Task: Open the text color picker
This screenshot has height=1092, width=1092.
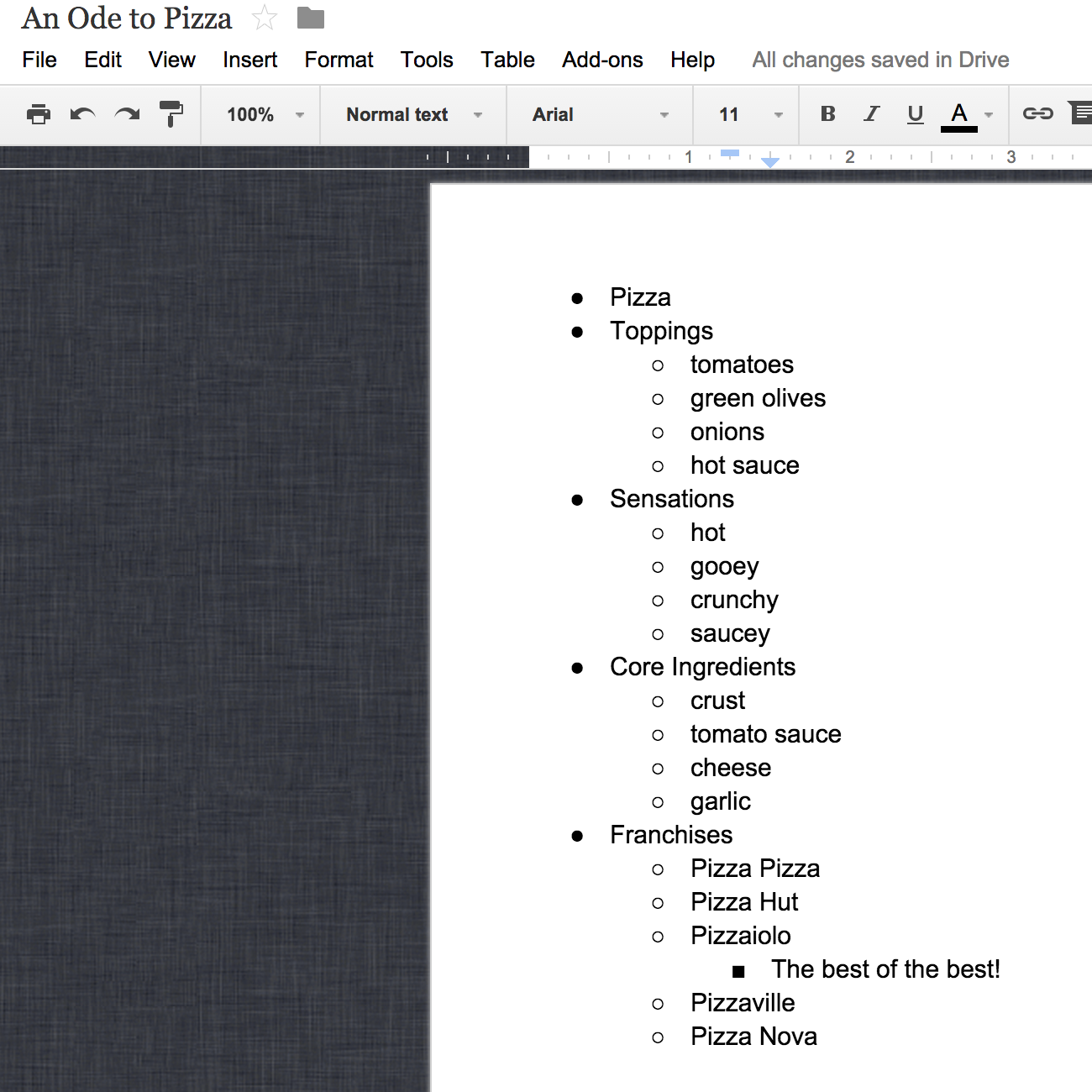Action: (x=959, y=116)
